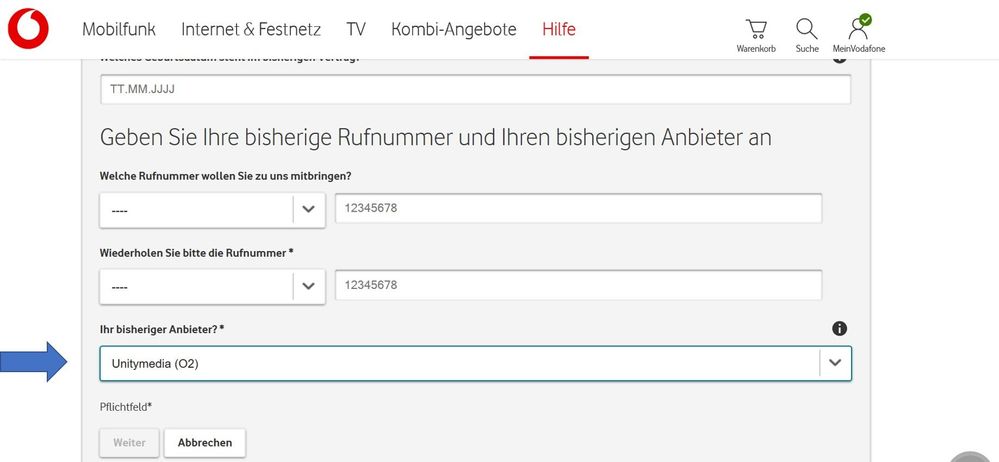Image resolution: width=999 pixels, height=462 pixels.
Task: Click info icon beside 'Ihr bisheriger Anbieter'
Action: point(840,329)
